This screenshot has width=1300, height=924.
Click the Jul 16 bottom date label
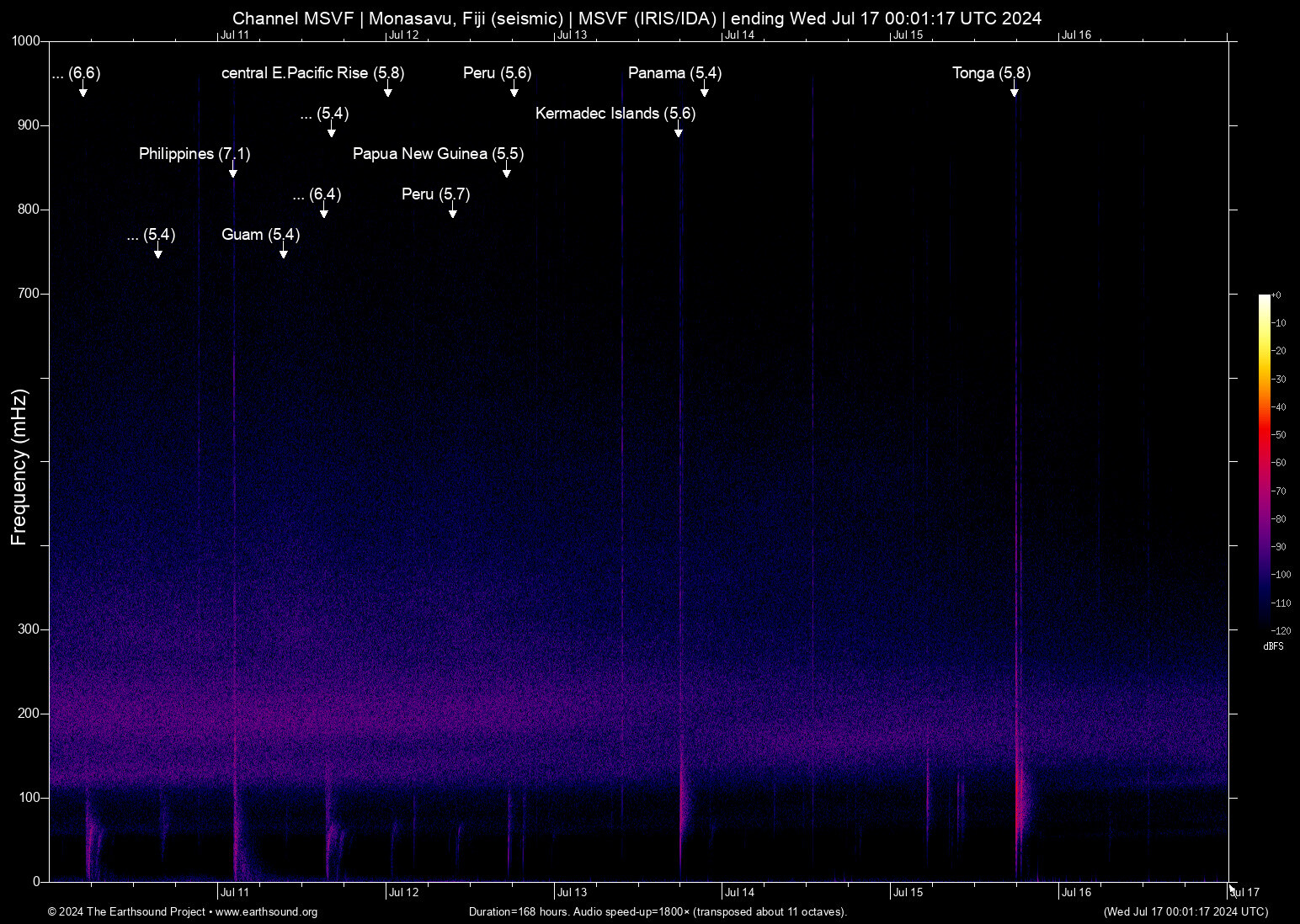(1076, 892)
